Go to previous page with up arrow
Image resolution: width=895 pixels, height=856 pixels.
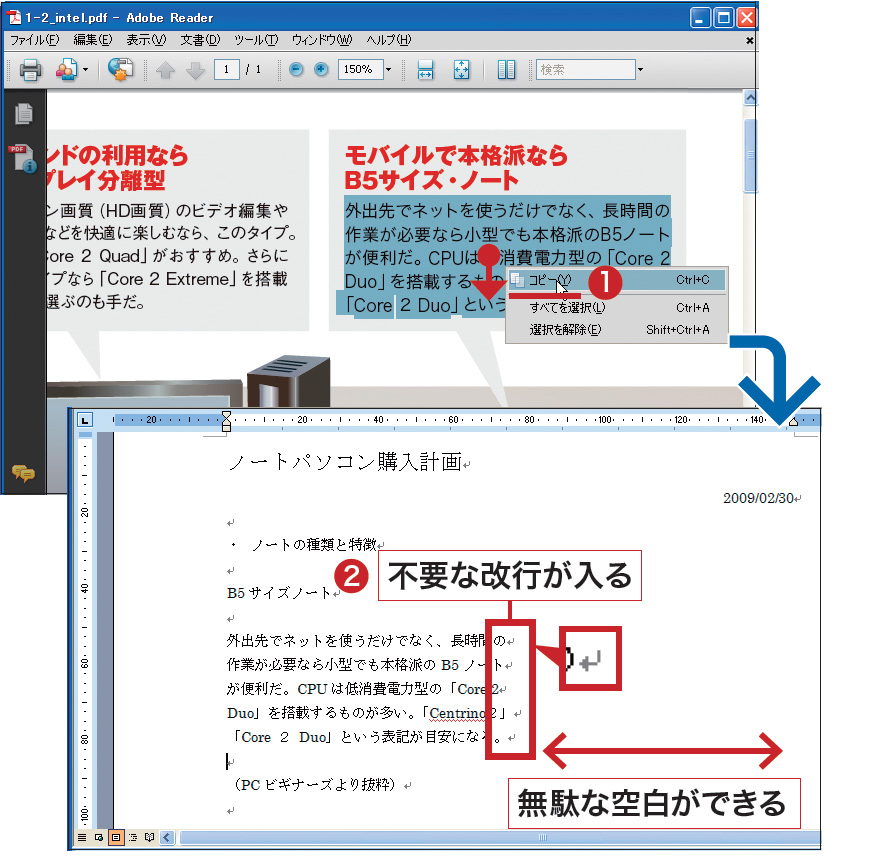(166, 70)
